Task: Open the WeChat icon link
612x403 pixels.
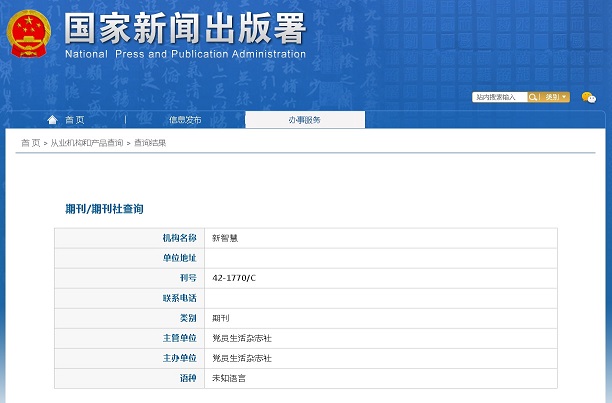Action: point(588,97)
